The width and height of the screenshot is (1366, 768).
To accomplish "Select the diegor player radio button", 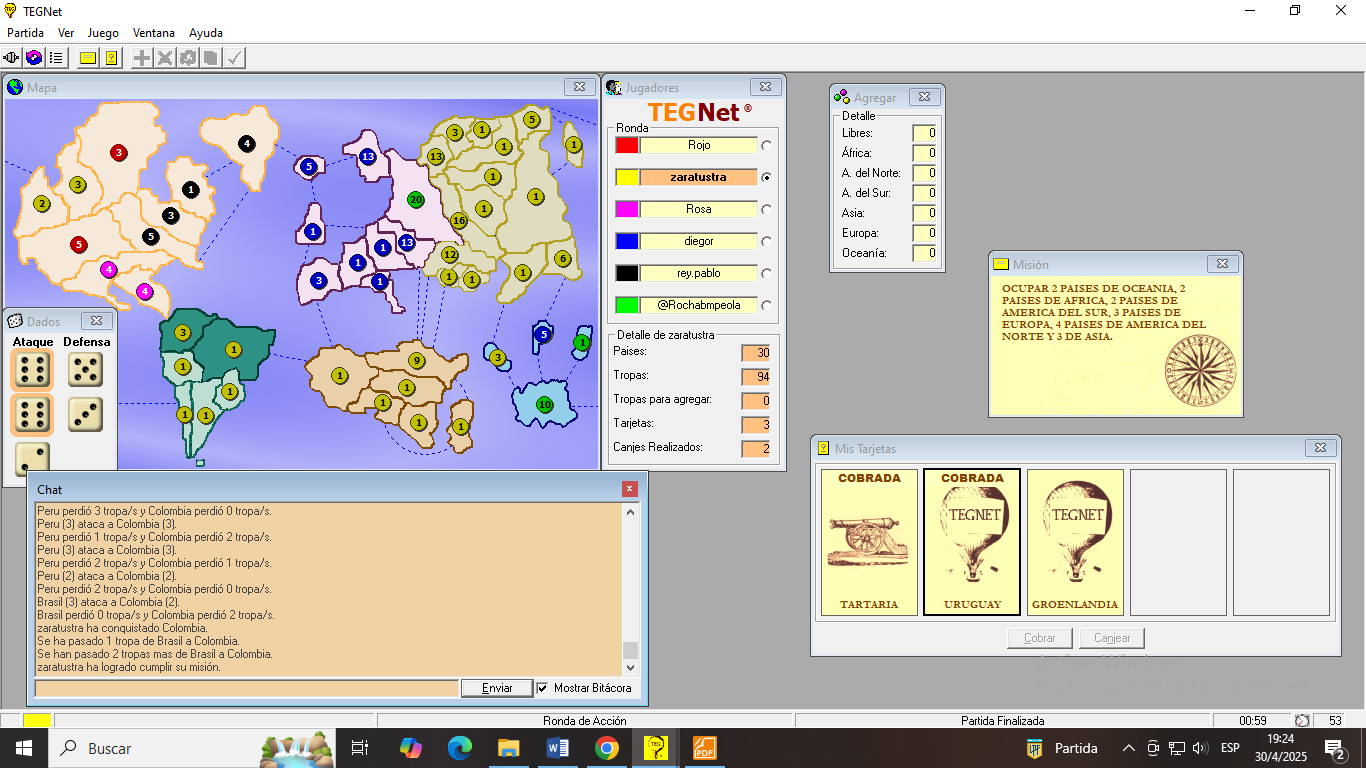I will coord(767,241).
